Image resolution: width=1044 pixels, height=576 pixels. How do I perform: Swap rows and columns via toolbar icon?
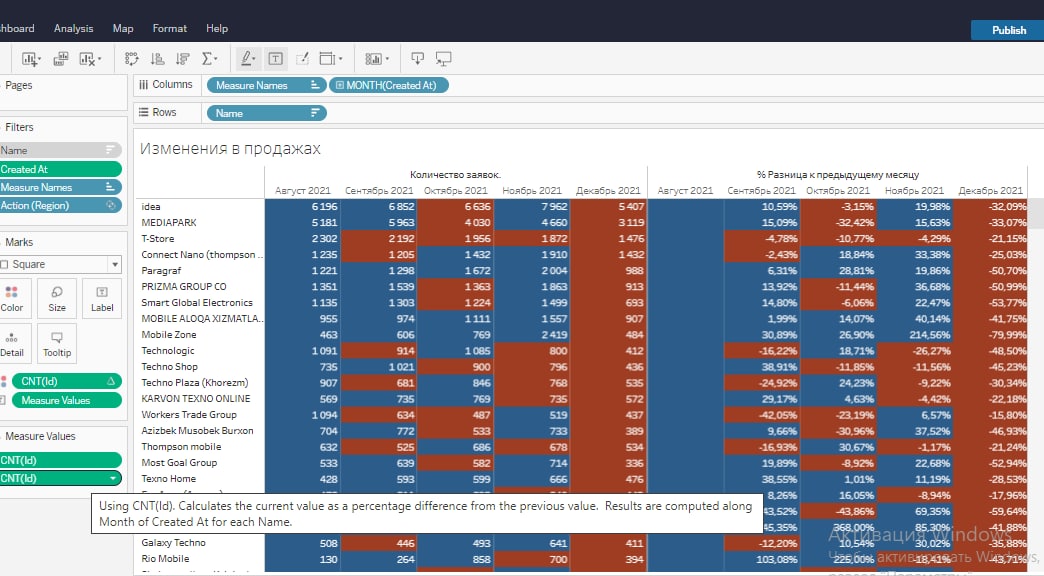(131, 59)
